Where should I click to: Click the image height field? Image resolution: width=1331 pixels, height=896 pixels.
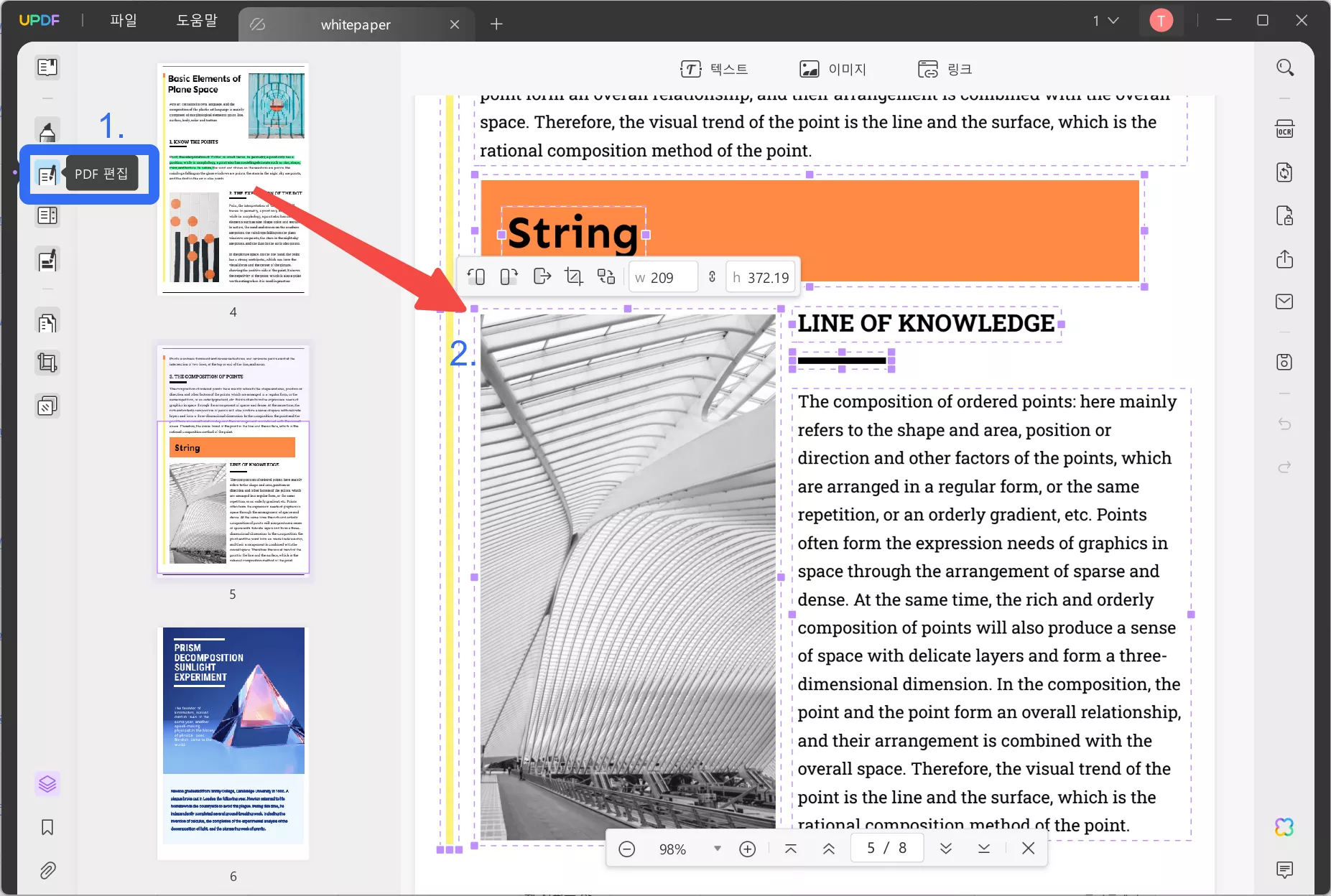click(x=761, y=277)
